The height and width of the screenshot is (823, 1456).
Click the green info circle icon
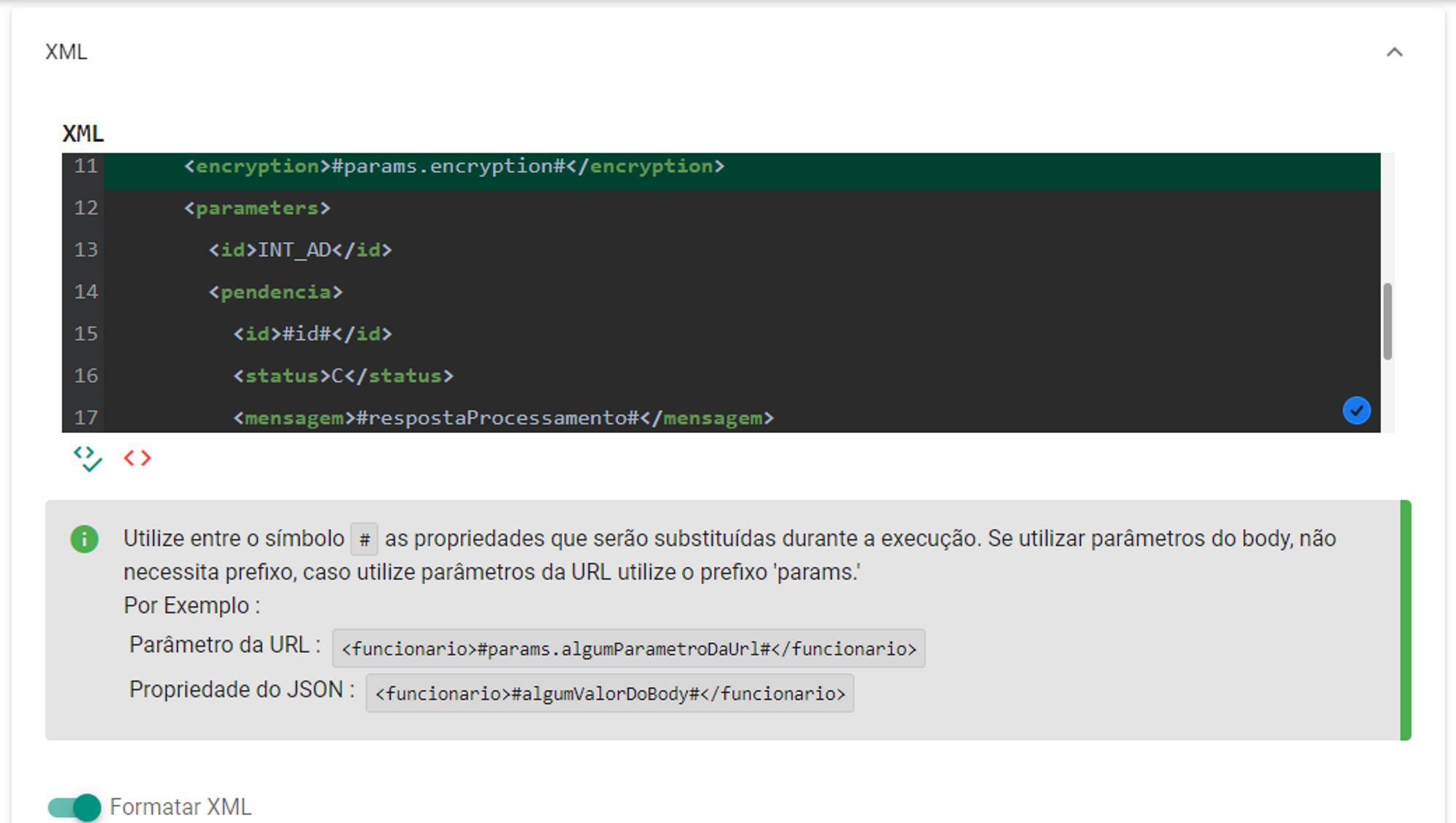point(84,539)
